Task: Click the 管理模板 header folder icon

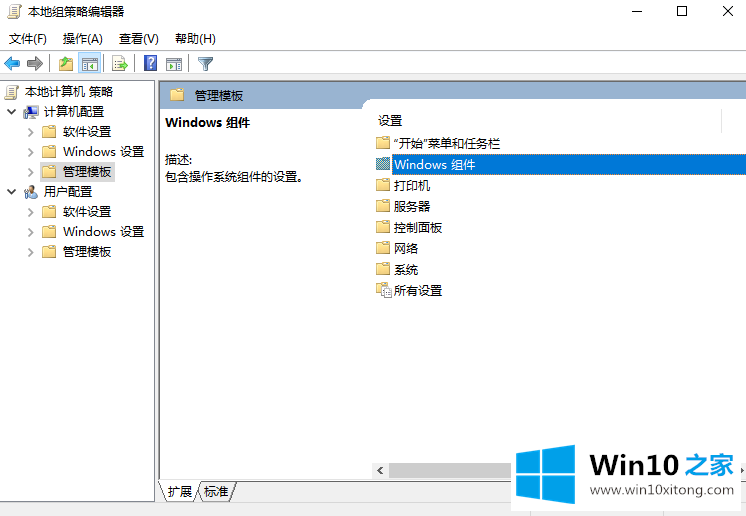Action: (177, 95)
